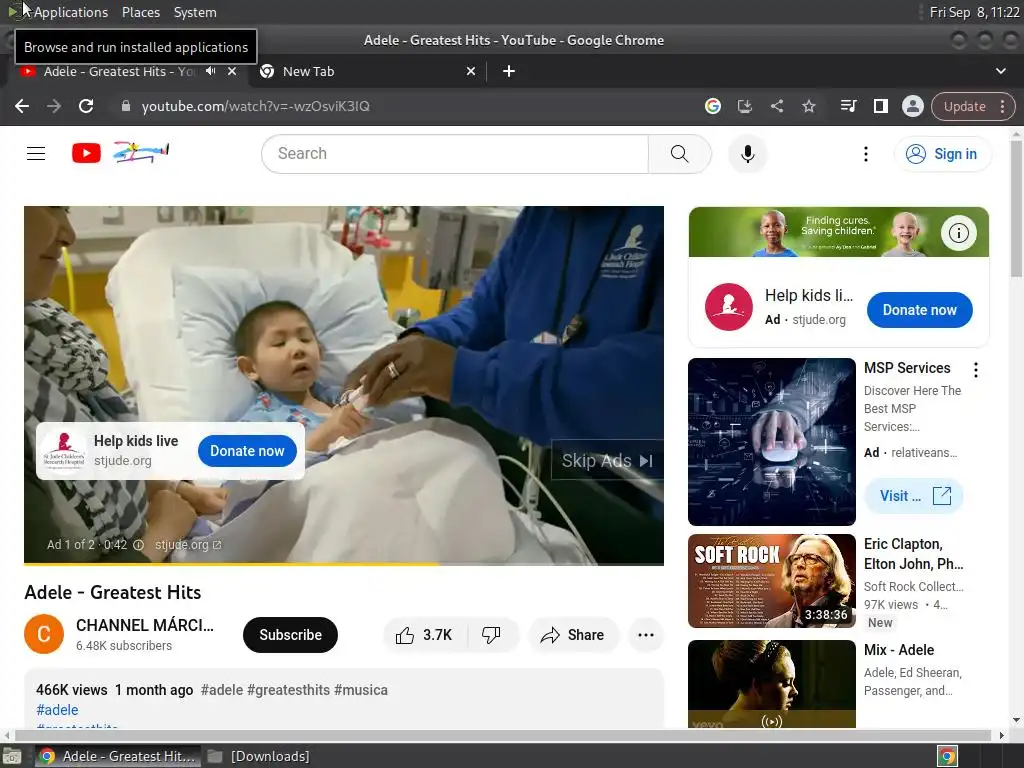This screenshot has width=1024, height=768.
Task: Open the Mix - Adele thumbnail
Action: coord(771,684)
